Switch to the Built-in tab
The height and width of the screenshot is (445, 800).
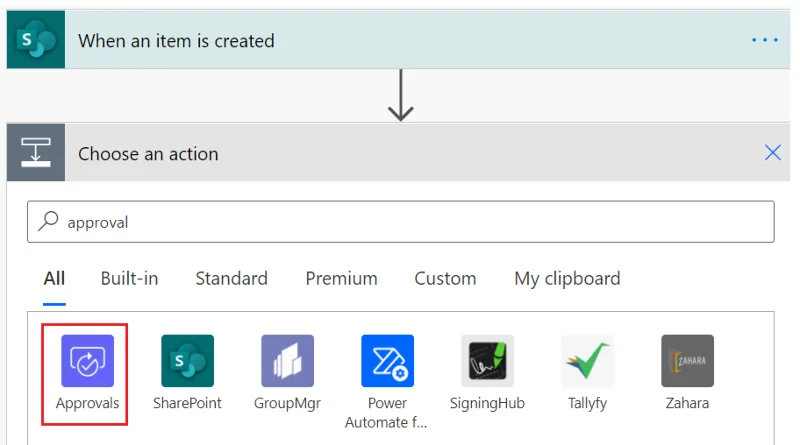click(129, 279)
